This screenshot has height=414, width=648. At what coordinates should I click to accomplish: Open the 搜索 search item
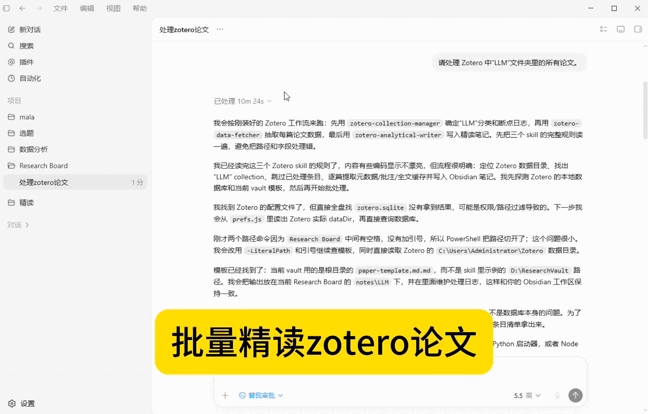coord(21,46)
